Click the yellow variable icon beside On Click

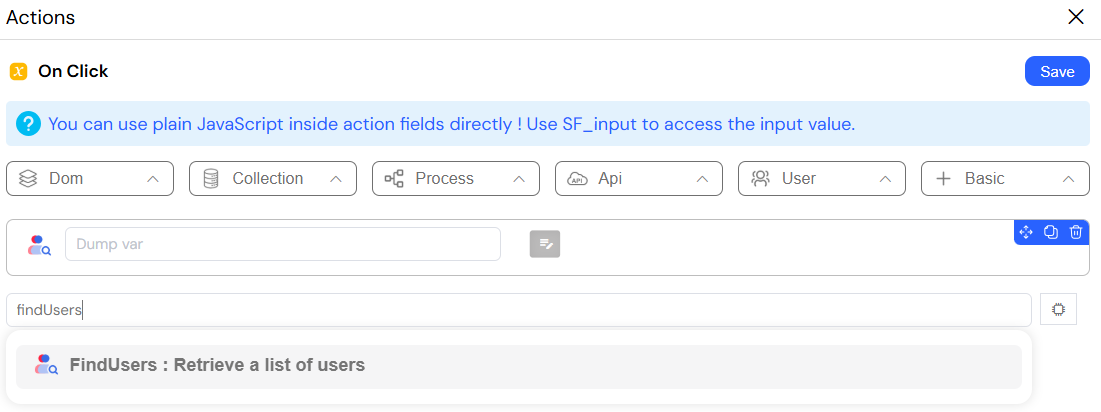pyautogui.click(x=18, y=72)
